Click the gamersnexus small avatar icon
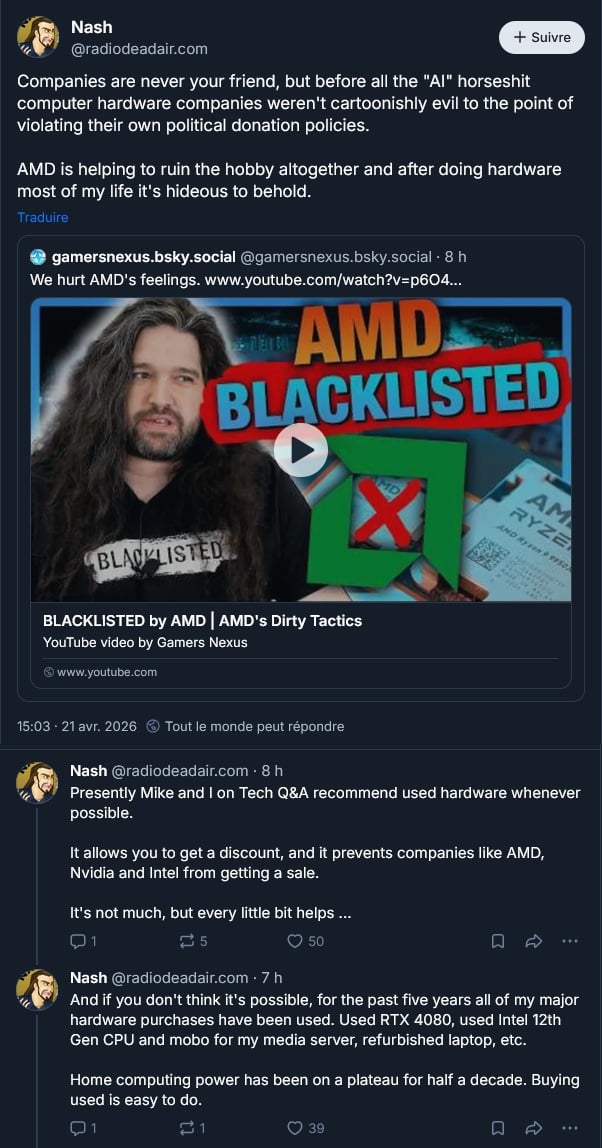 pyautogui.click(x=38, y=257)
